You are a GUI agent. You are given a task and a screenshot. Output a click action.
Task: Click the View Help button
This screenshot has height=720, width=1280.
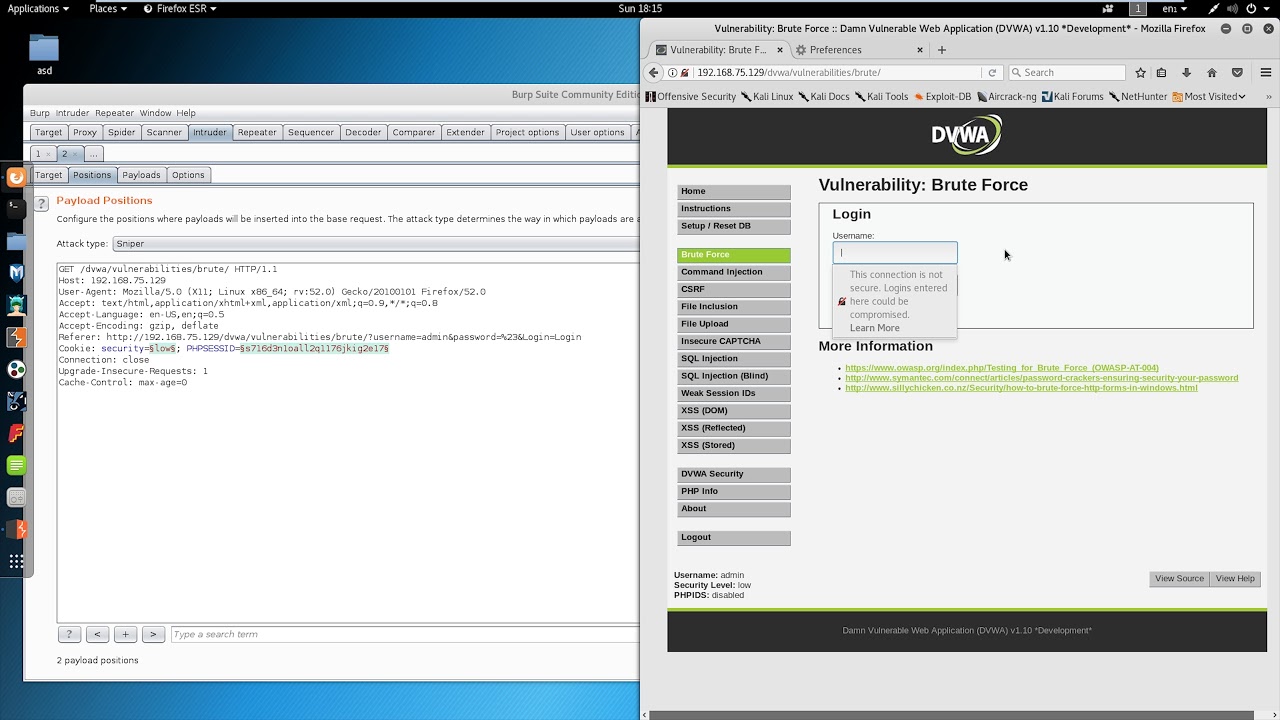click(x=1235, y=578)
